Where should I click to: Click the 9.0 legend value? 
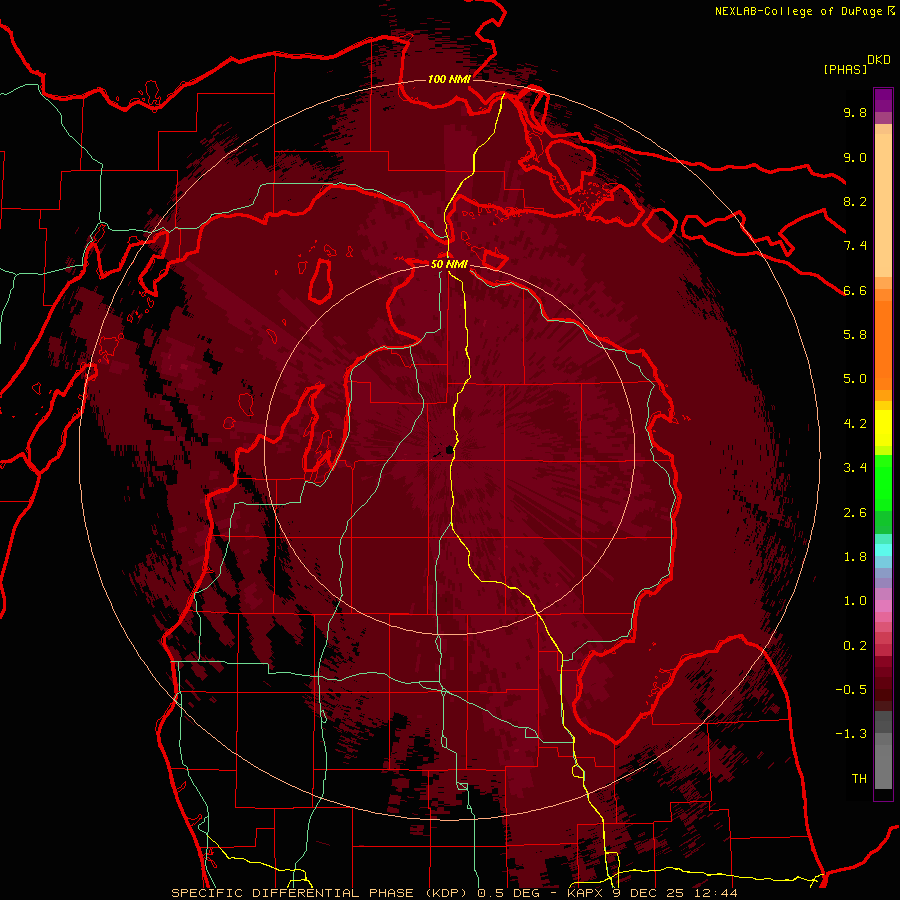855,157
